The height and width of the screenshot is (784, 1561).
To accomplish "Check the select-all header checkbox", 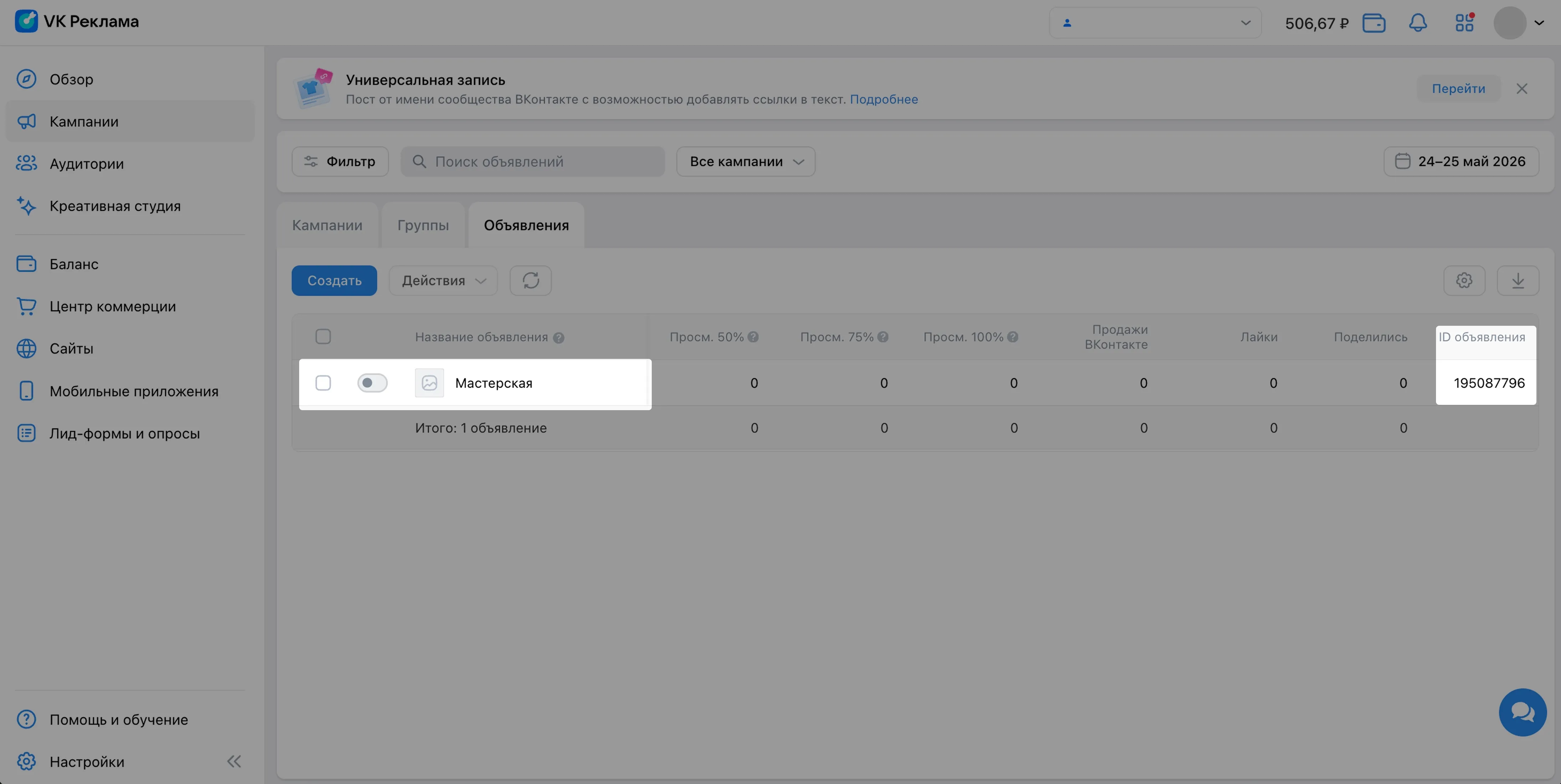I will 323,336.
